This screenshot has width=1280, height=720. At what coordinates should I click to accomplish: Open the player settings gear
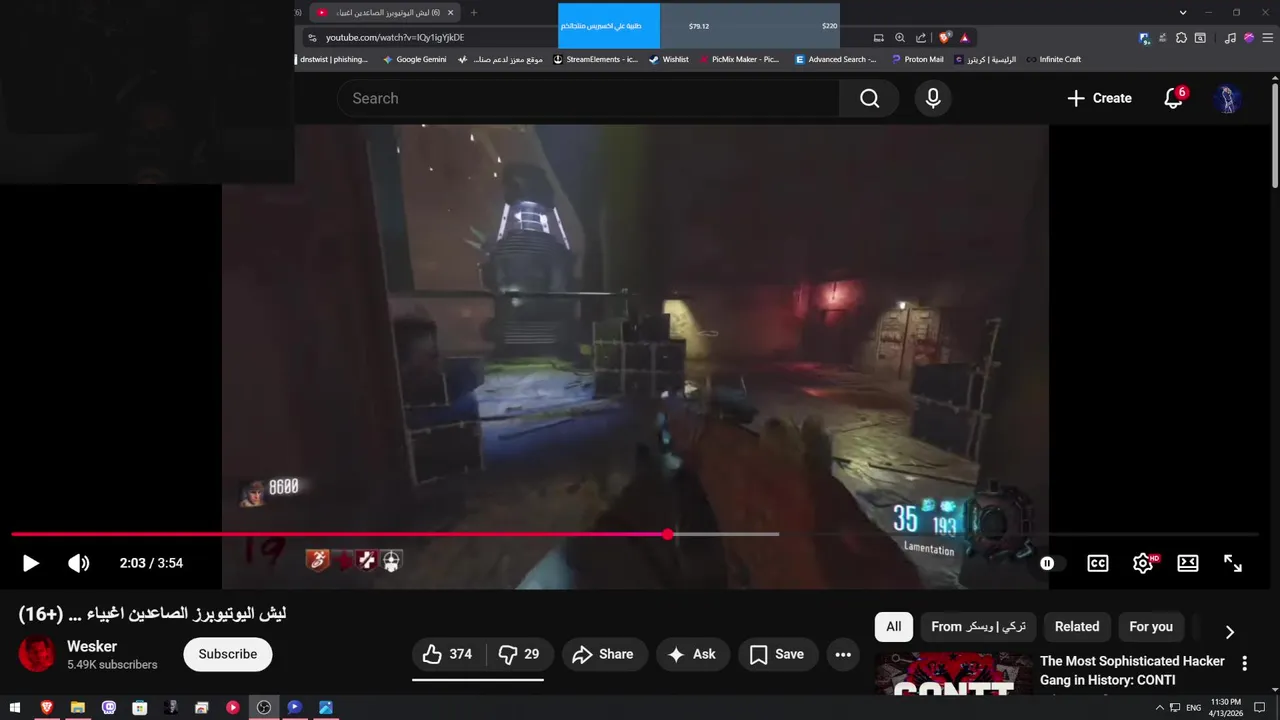[1143, 563]
